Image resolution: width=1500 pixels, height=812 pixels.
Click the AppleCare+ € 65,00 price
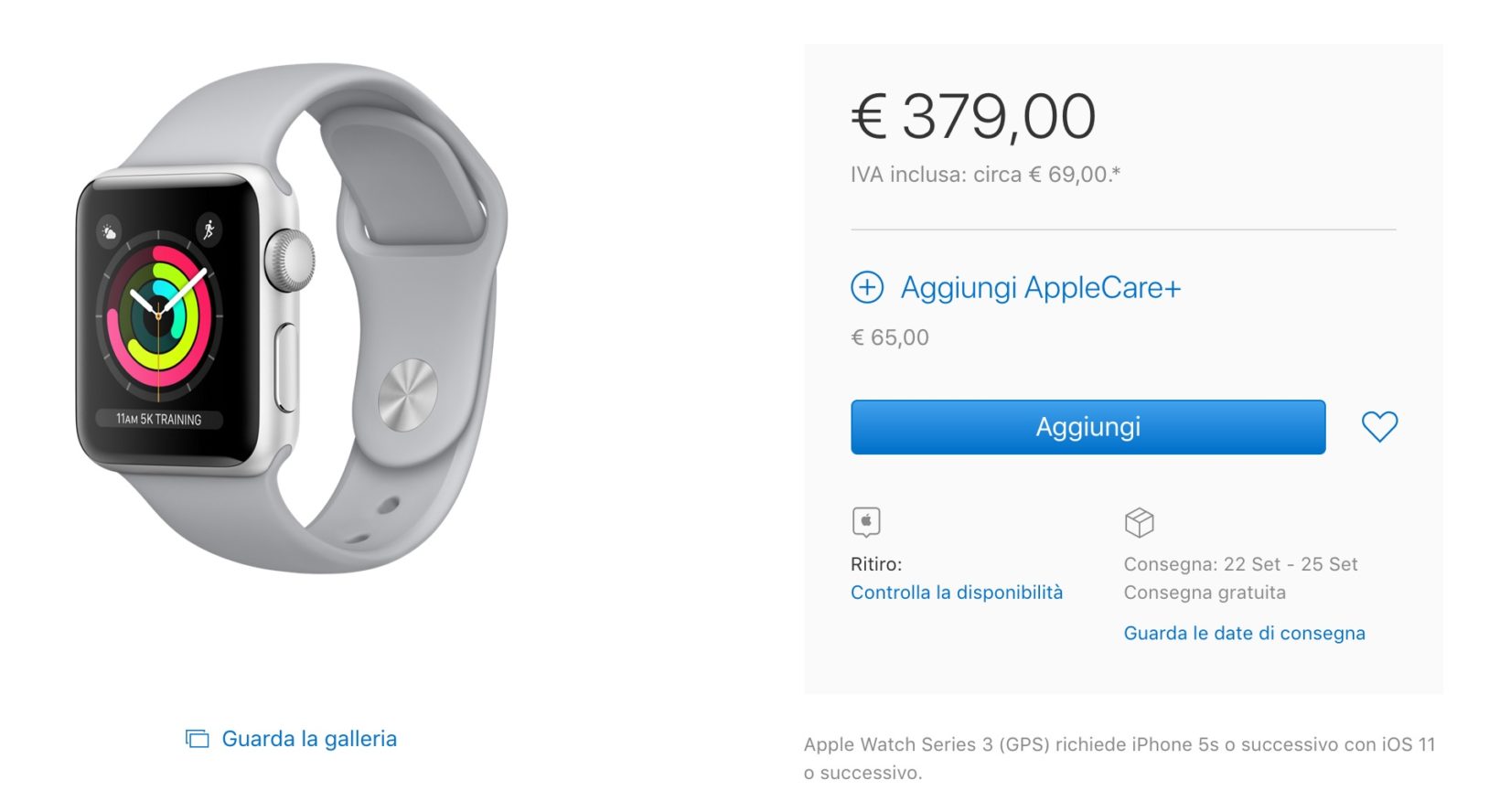890,337
